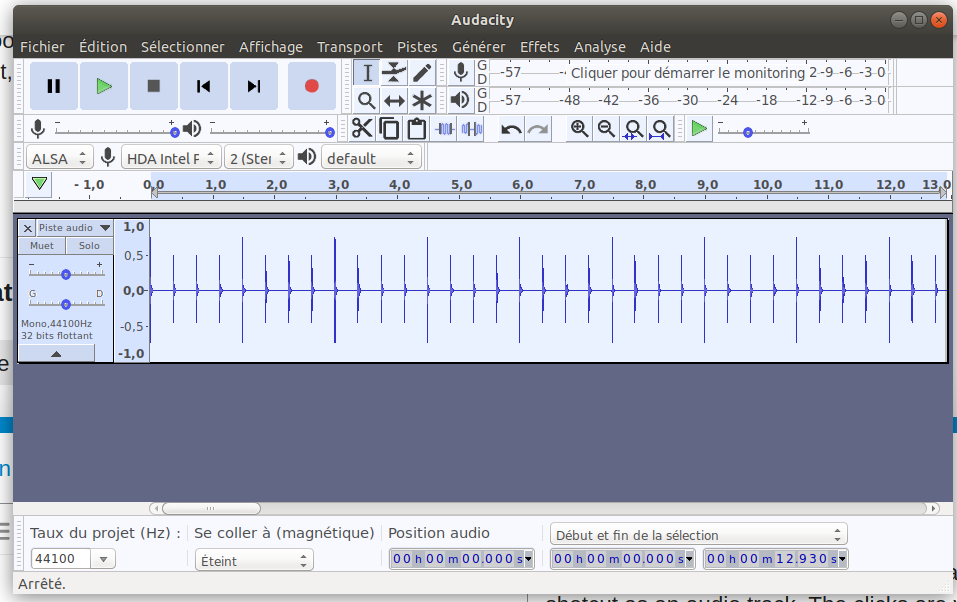This screenshot has width=957, height=602.
Task: Open the Sélectionner menu
Action: (x=182, y=47)
